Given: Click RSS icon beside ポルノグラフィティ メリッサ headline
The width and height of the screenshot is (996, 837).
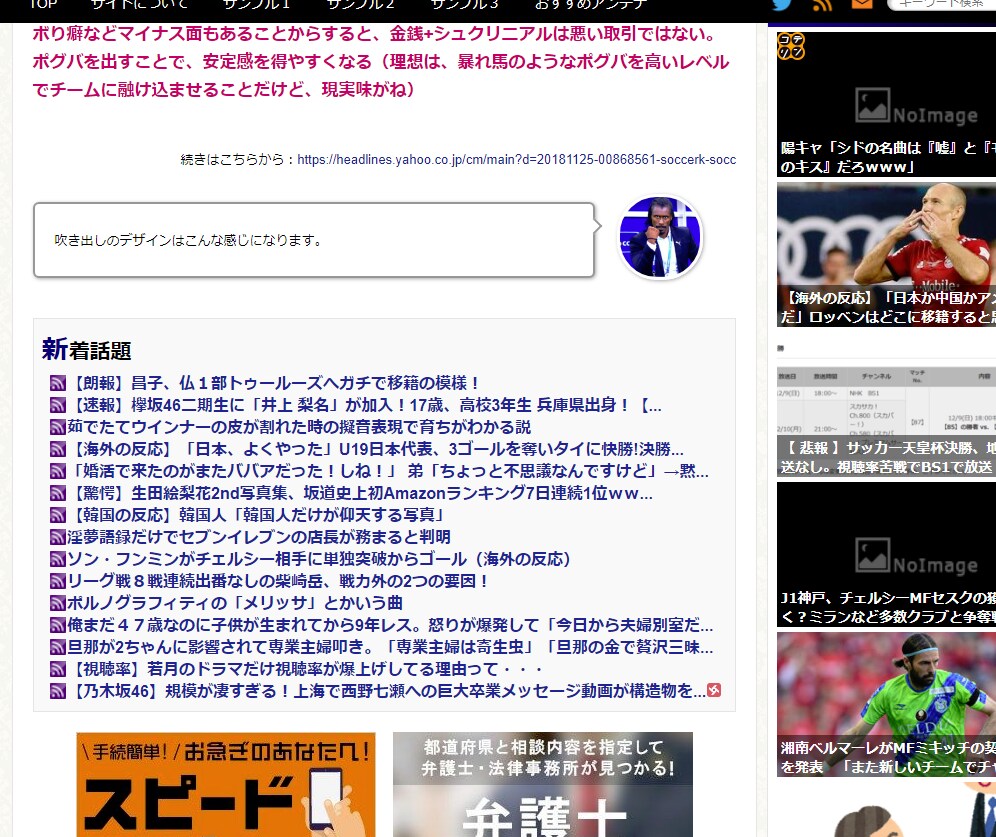Looking at the screenshot, I should (58, 603).
